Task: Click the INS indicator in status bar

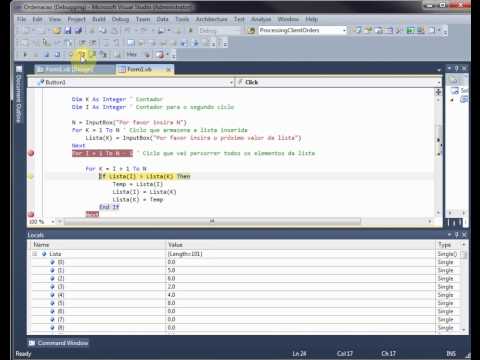Action: [451, 354]
